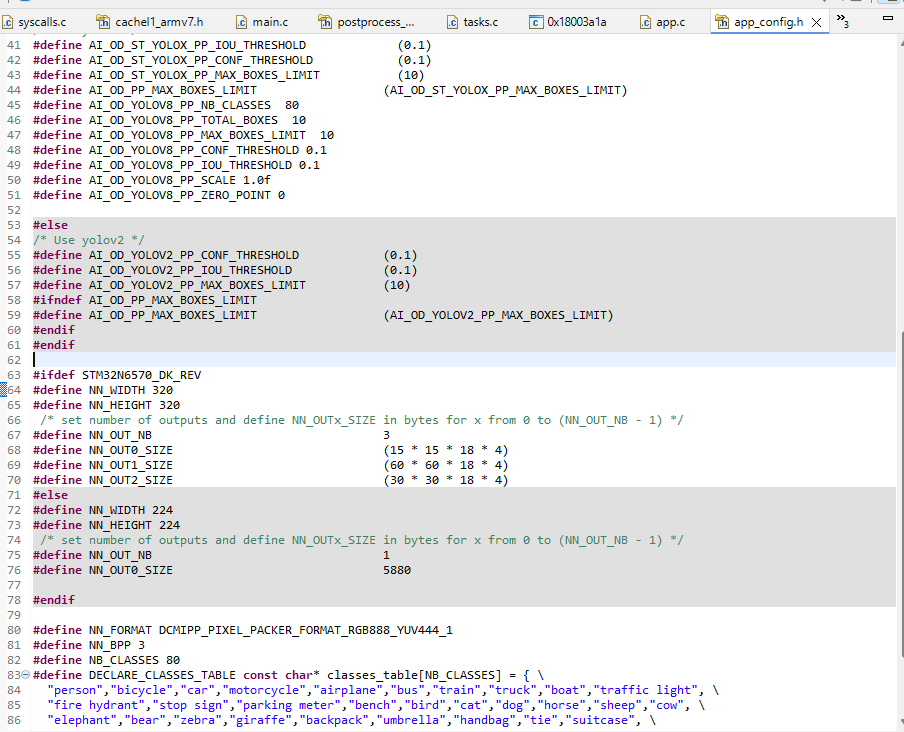
Task: Click STM32N6570_DK_REV on line 63
Action: (141, 375)
